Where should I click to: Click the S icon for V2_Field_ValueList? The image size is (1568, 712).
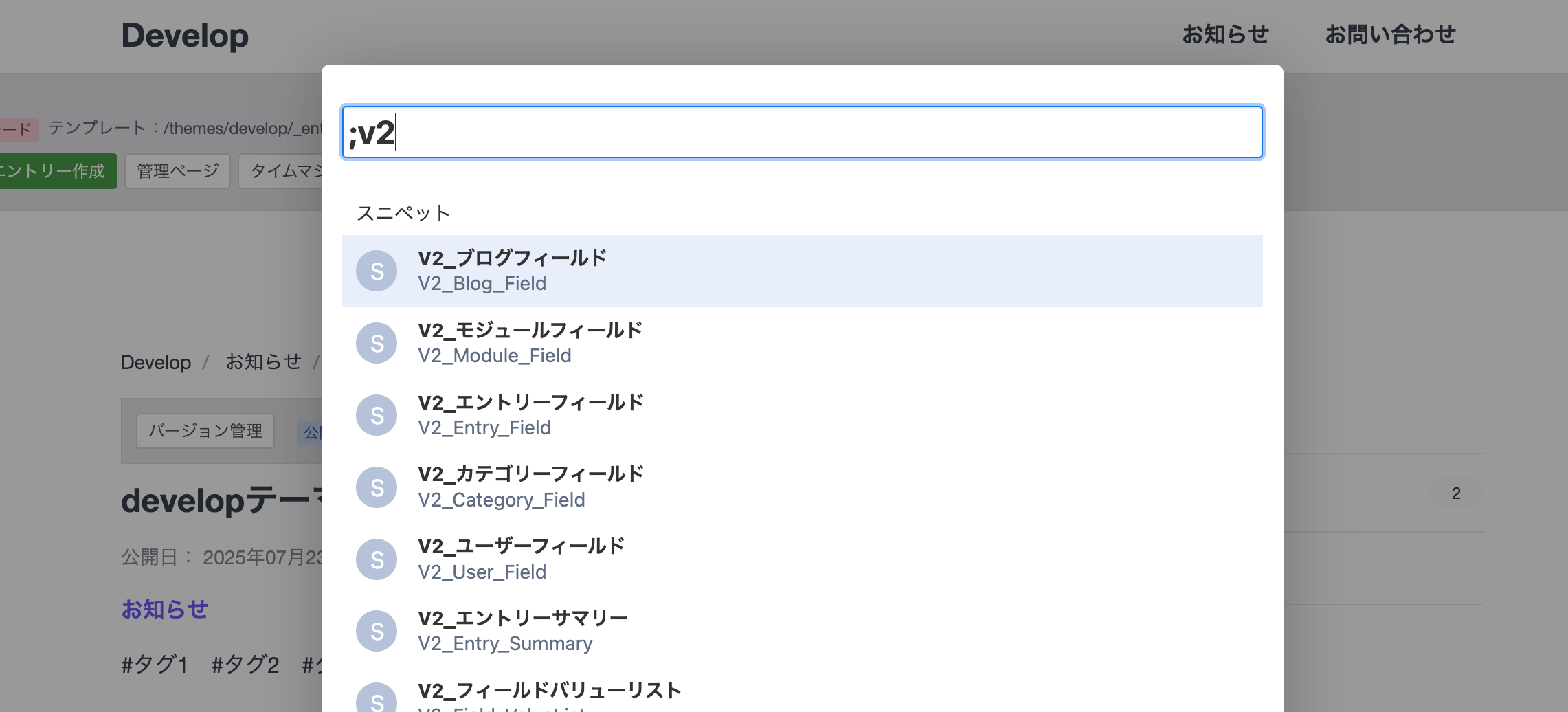(377, 701)
